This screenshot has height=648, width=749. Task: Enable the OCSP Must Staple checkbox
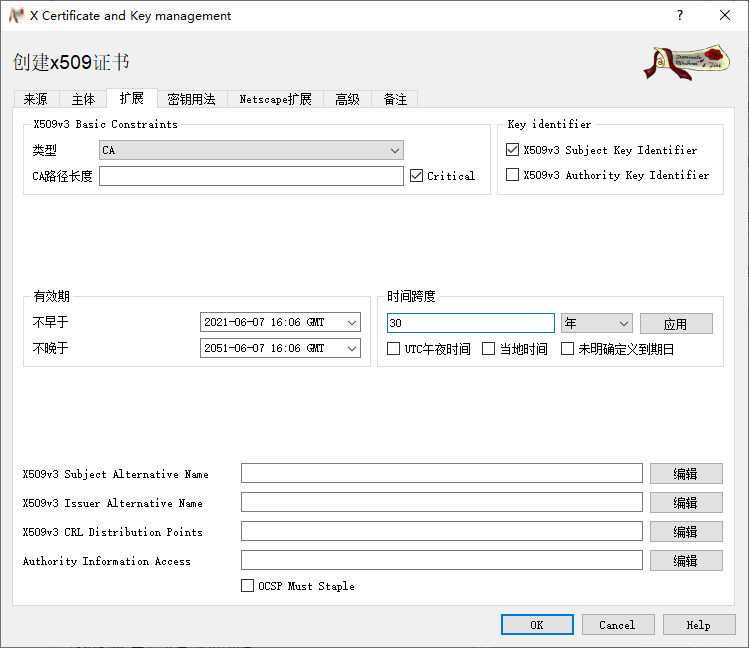[248, 586]
